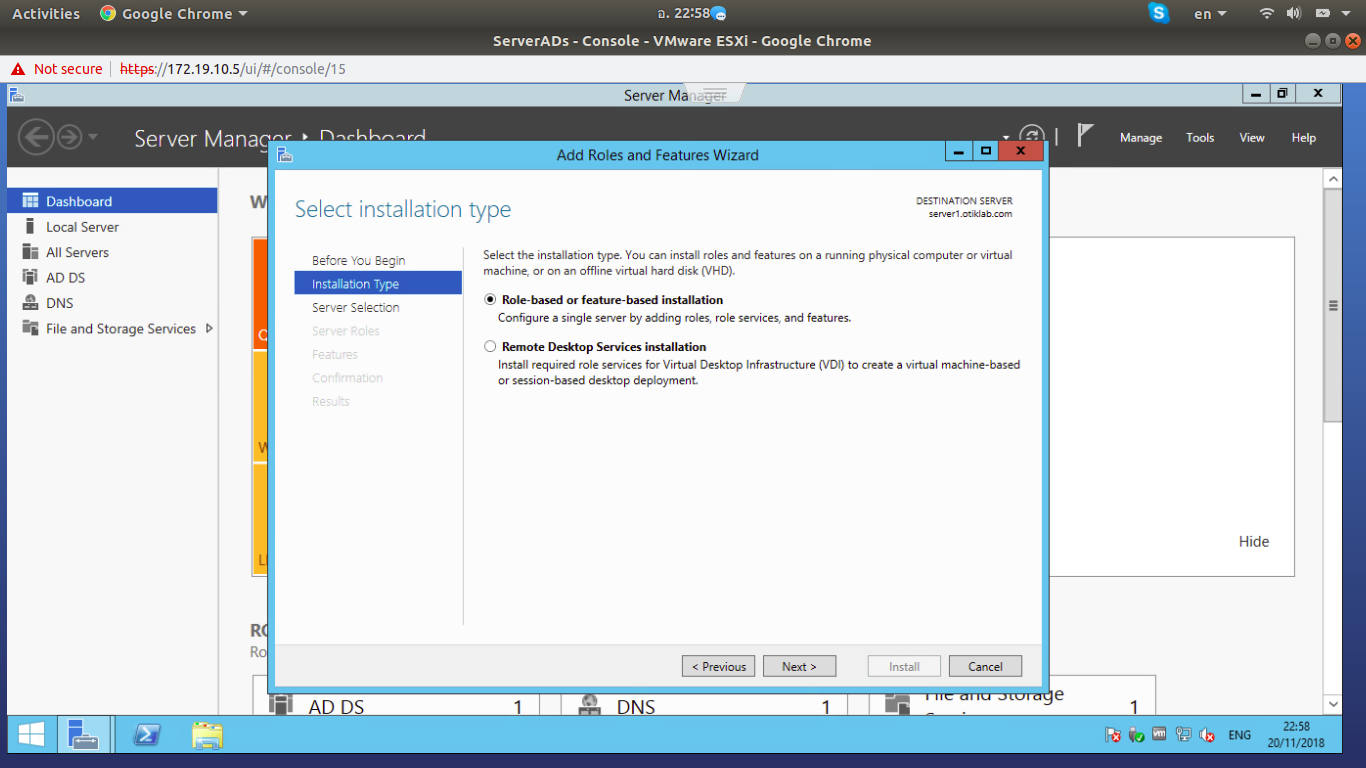The height and width of the screenshot is (768, 1366).
Task: Open File Explorer from the taskbar
Action: pyautogui.click(x=207, y=735)
